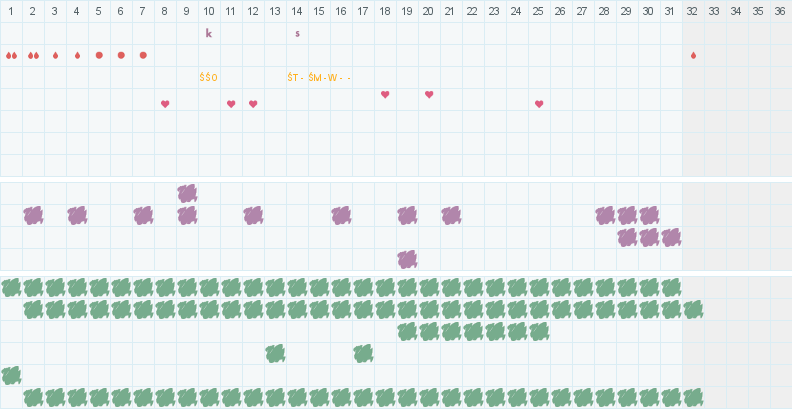The width and height of the screenshot is (792, 409).
Task: Click the pink heart on day 18
Action: (385, 94)
